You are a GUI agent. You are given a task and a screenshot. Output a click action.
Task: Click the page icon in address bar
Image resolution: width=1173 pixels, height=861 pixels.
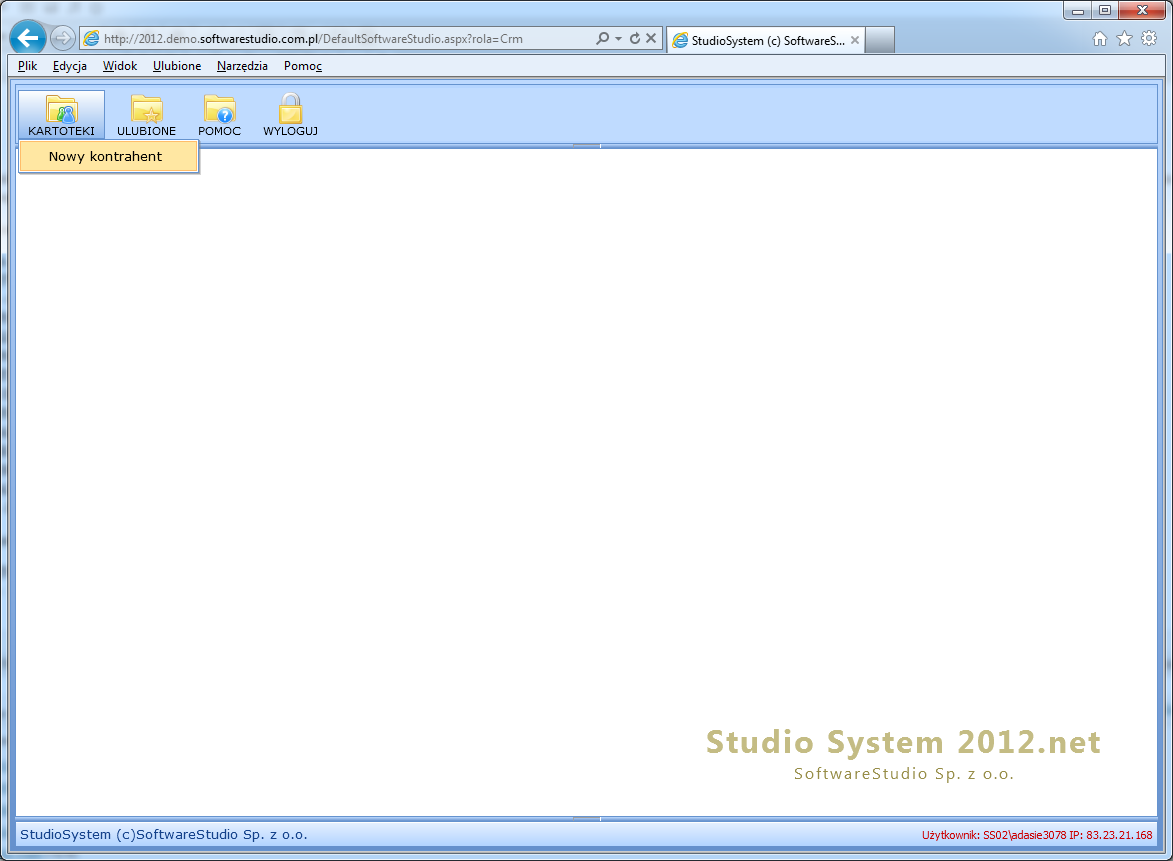point(91,38)
